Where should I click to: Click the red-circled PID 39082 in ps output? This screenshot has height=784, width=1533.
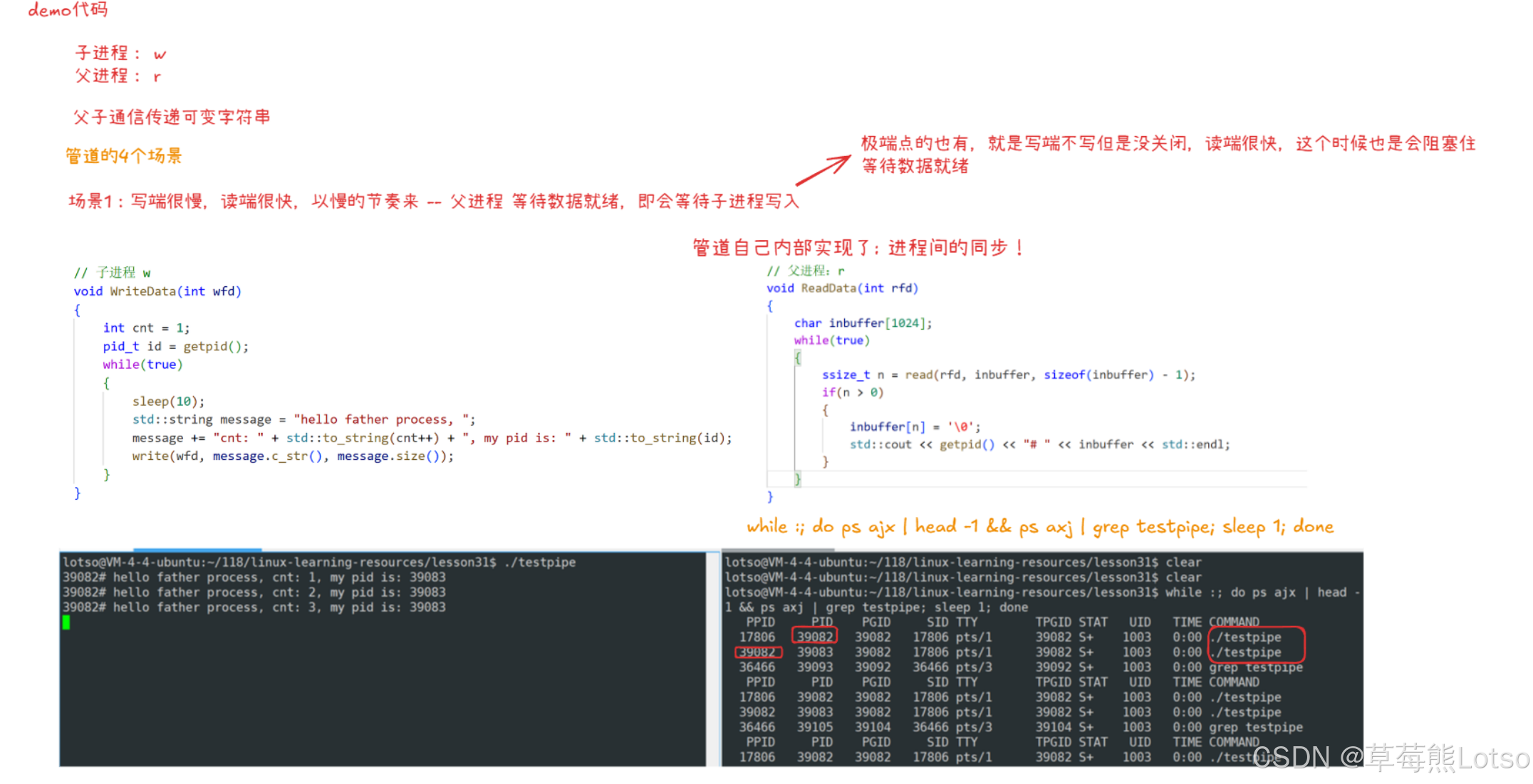pos(814,637)
